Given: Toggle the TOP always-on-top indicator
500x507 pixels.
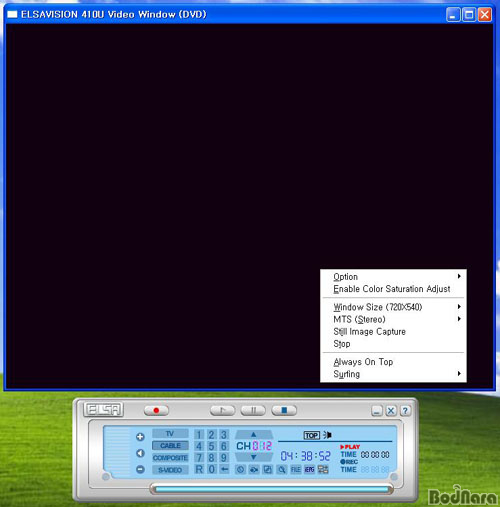Looking at the screenshot, I should (312, 435).
